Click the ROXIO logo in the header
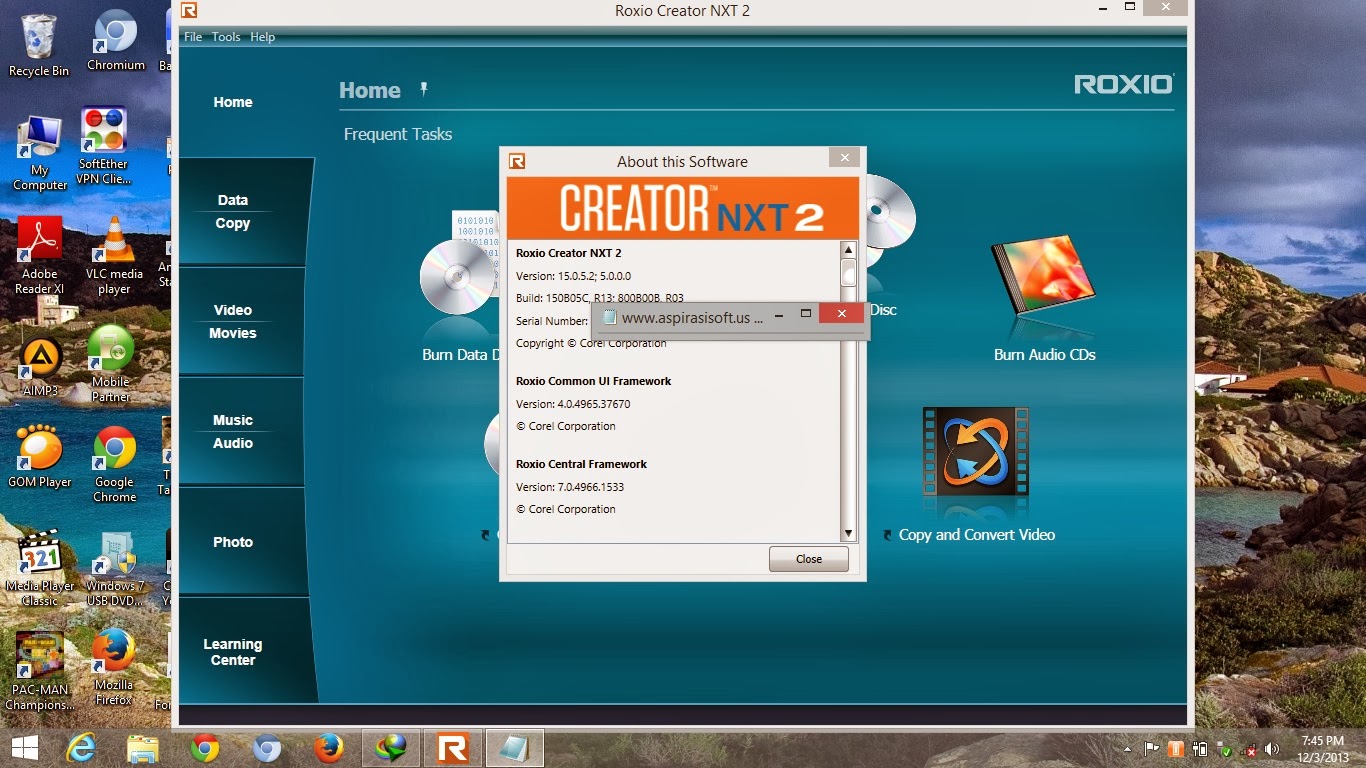Viewport: 1366px width, 768px height. coord(1124,85)
